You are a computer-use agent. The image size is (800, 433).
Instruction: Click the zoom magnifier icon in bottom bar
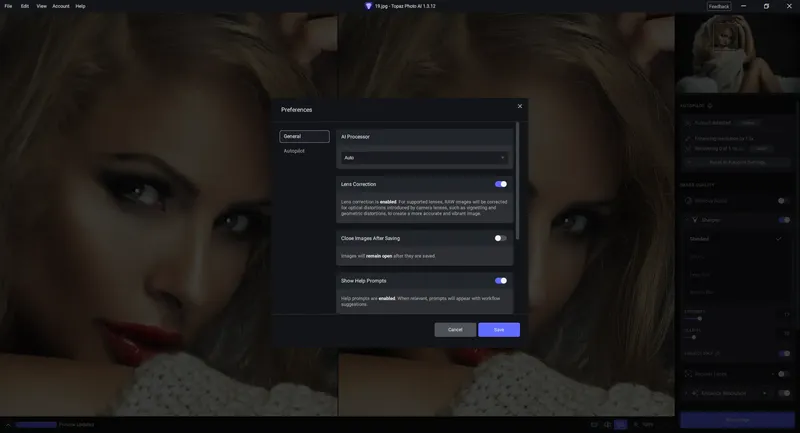point(636,424)
